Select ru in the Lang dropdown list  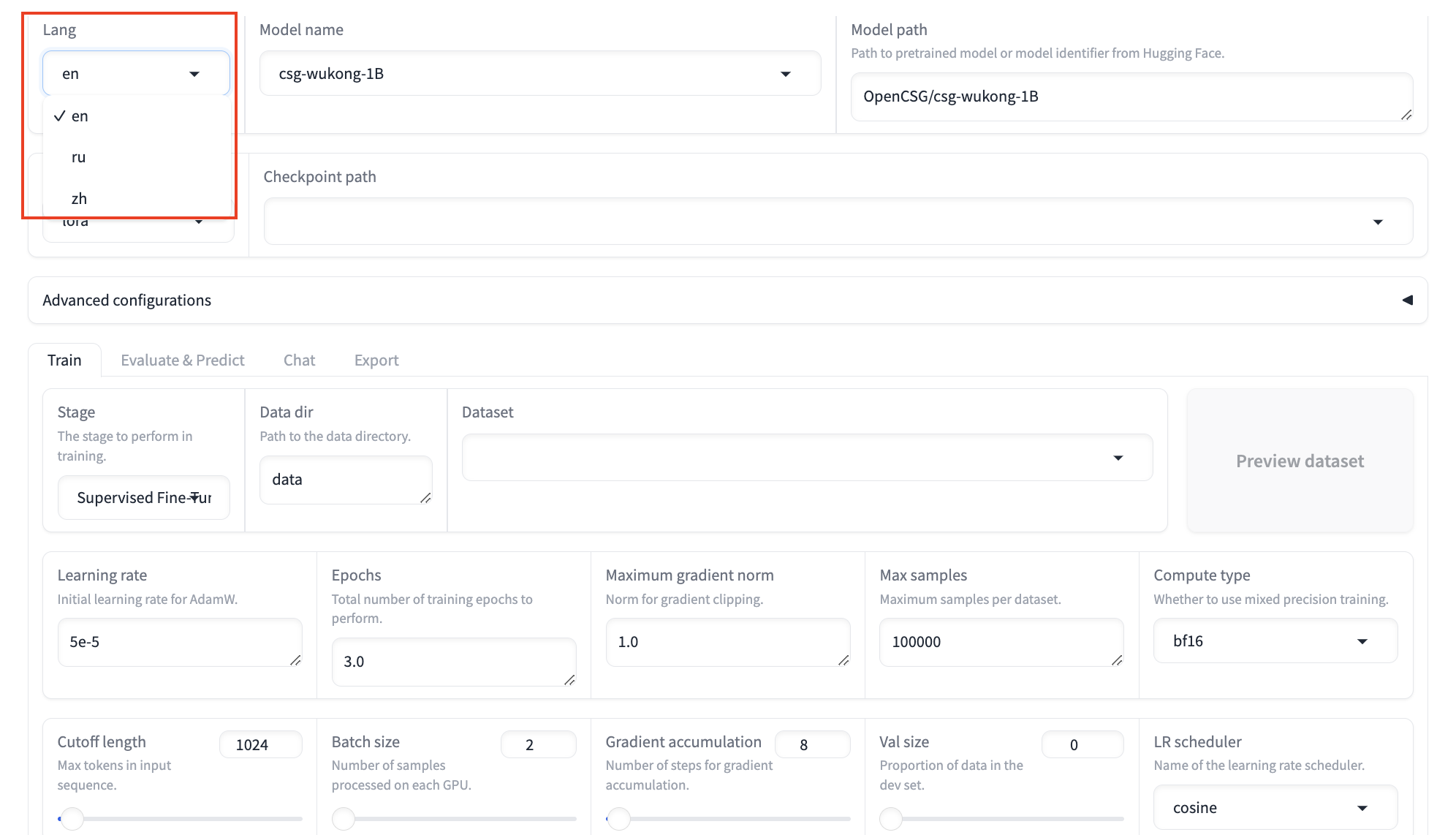[x=79, y=157]
